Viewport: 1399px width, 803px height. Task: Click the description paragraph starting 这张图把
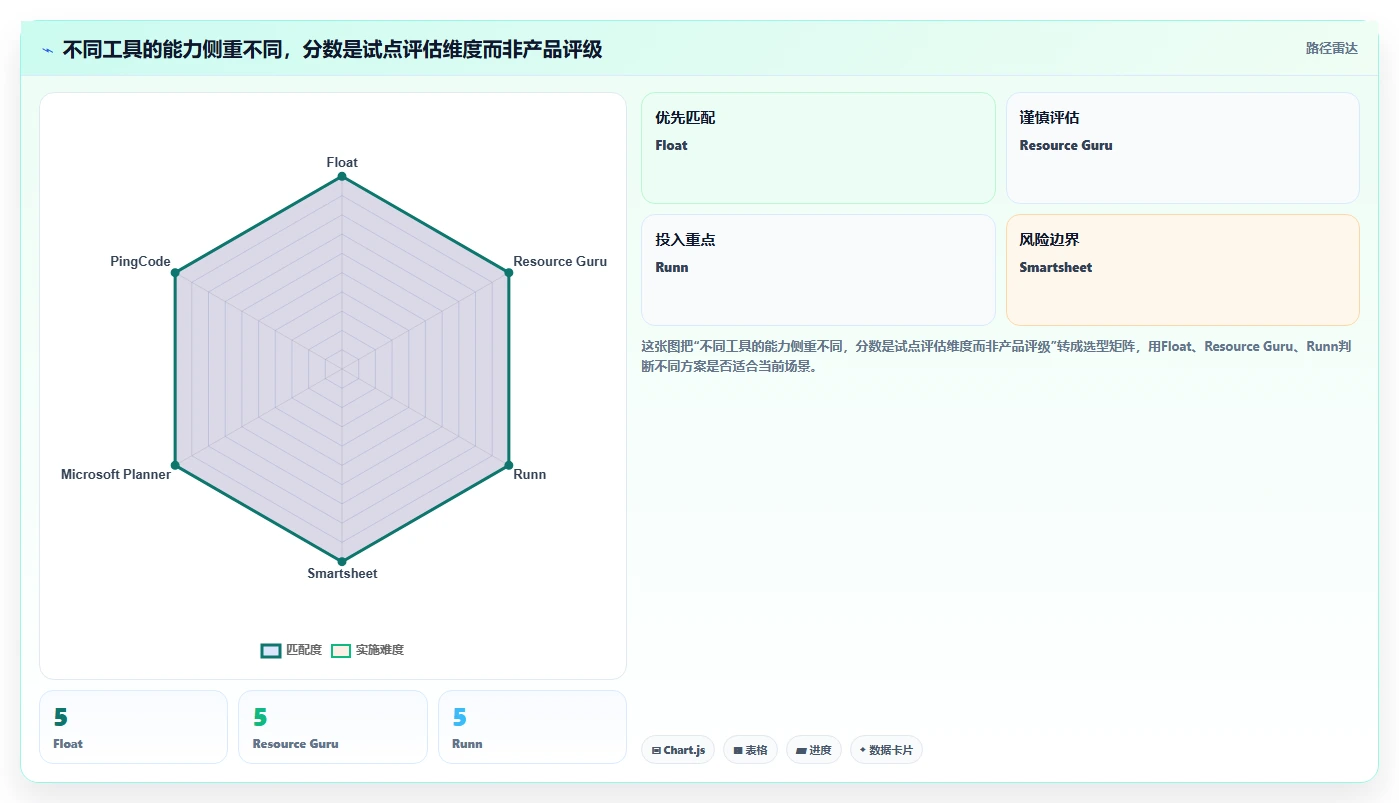coord(996,356)
